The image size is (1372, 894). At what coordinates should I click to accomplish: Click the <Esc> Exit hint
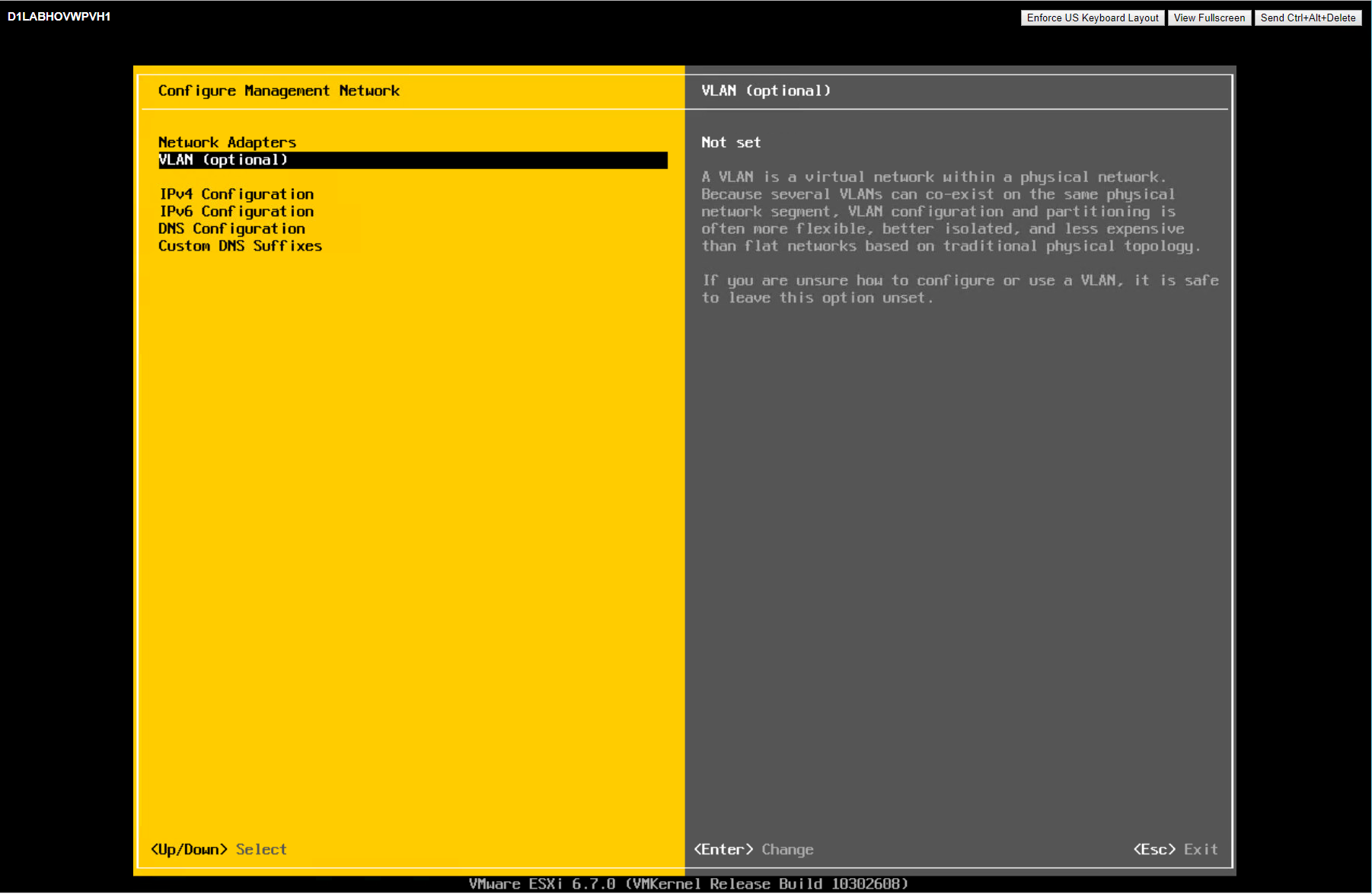(1175, 849)
